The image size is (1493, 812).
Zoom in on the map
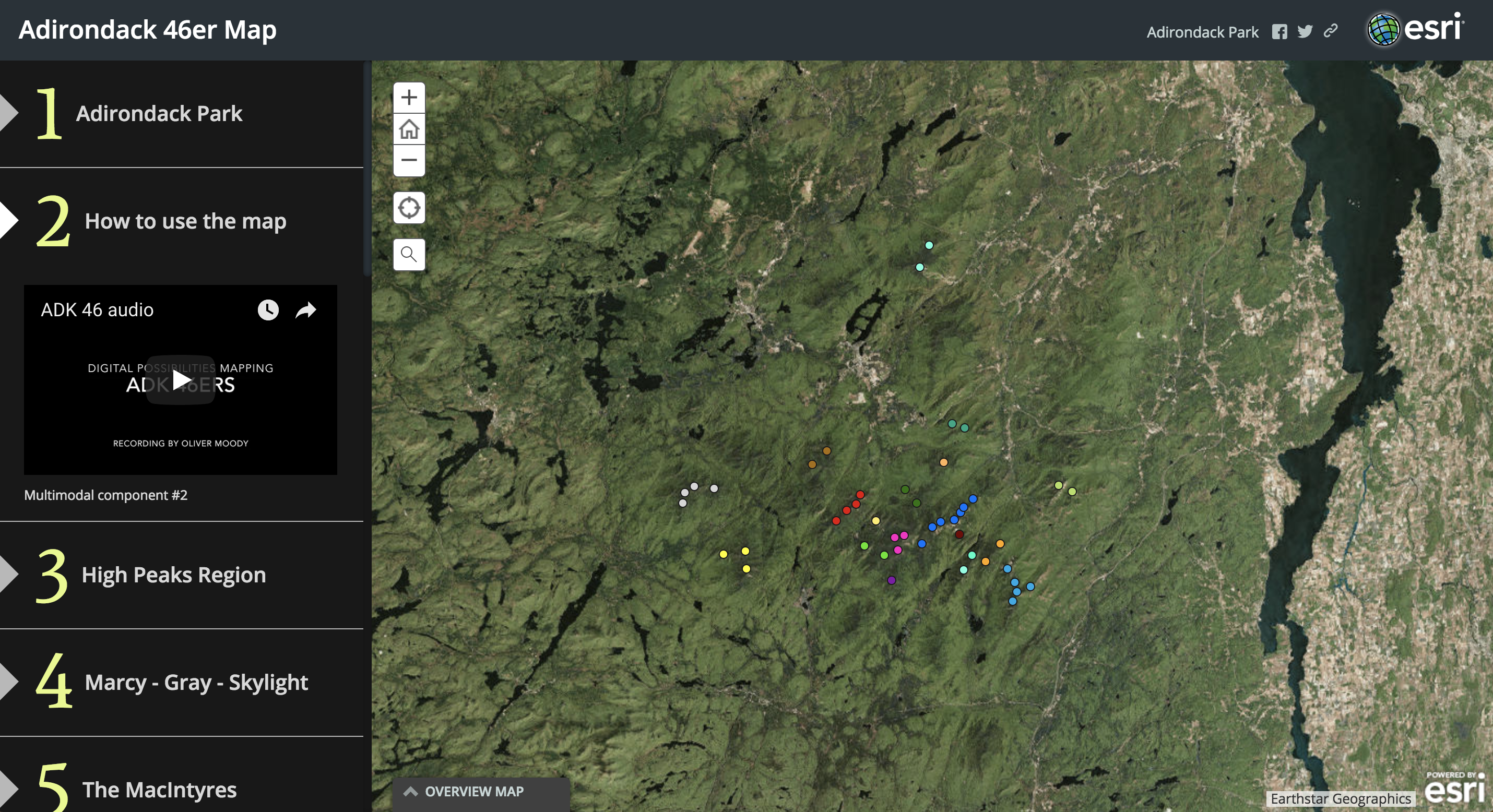click(x=409, y=98)
